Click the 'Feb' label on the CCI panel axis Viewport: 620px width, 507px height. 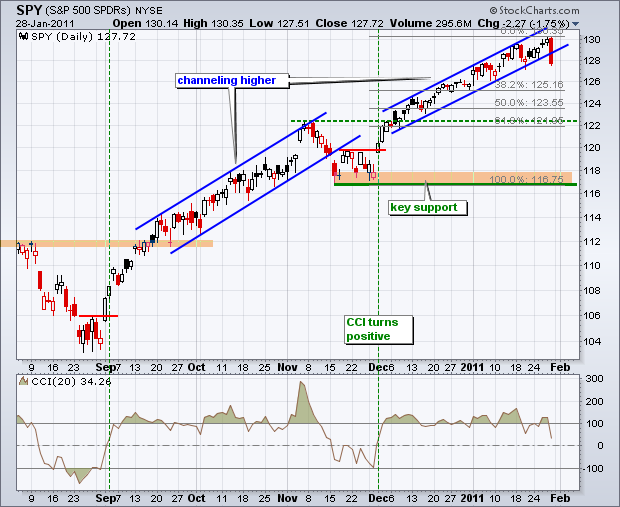[x=560, y=498]
